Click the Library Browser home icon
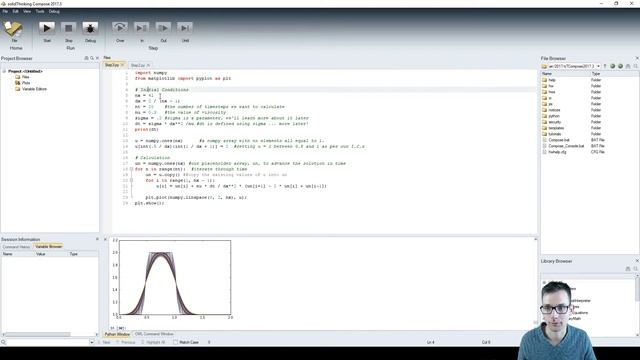 click(628, 269)
